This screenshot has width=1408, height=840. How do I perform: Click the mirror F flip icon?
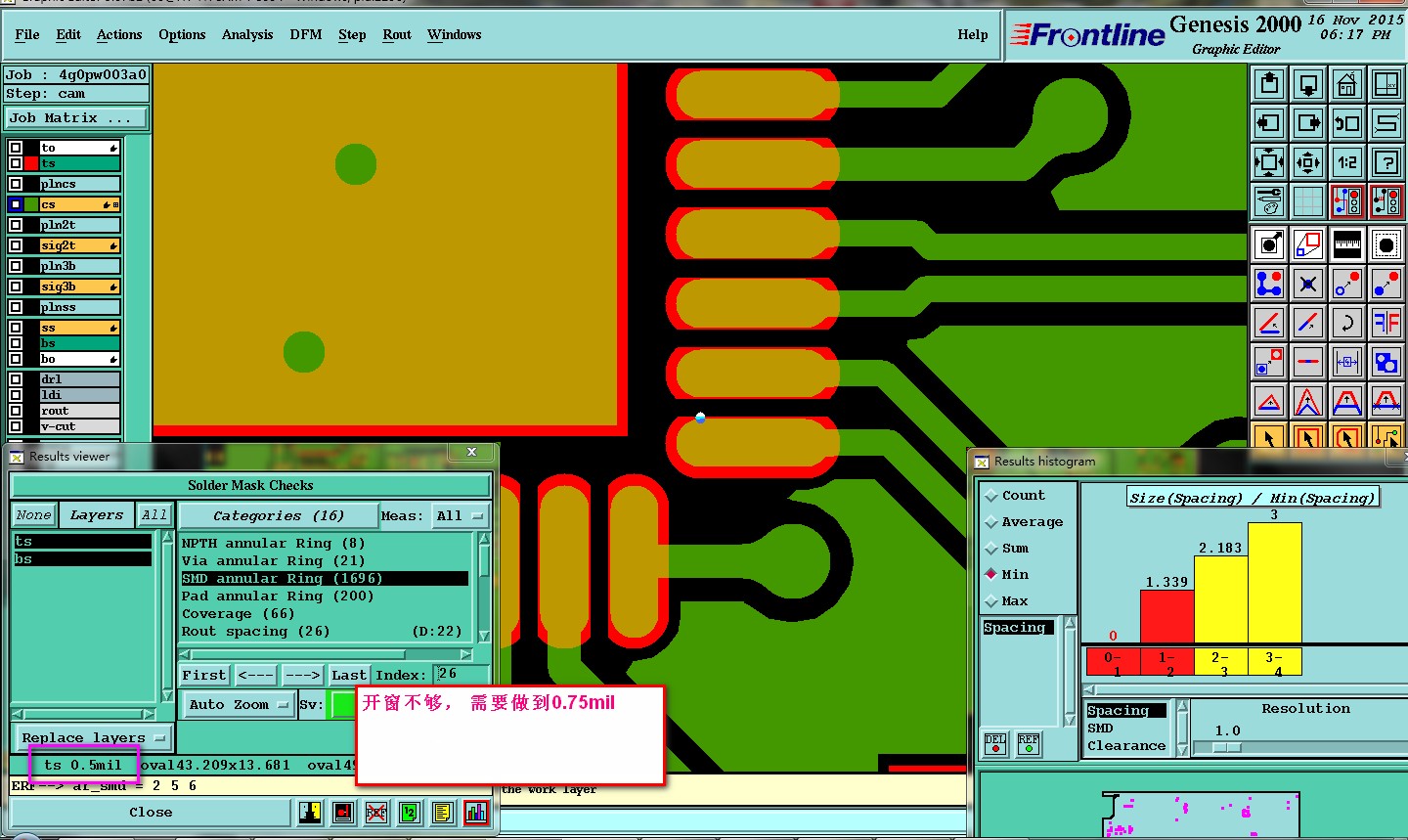[x=1386, y=323]
